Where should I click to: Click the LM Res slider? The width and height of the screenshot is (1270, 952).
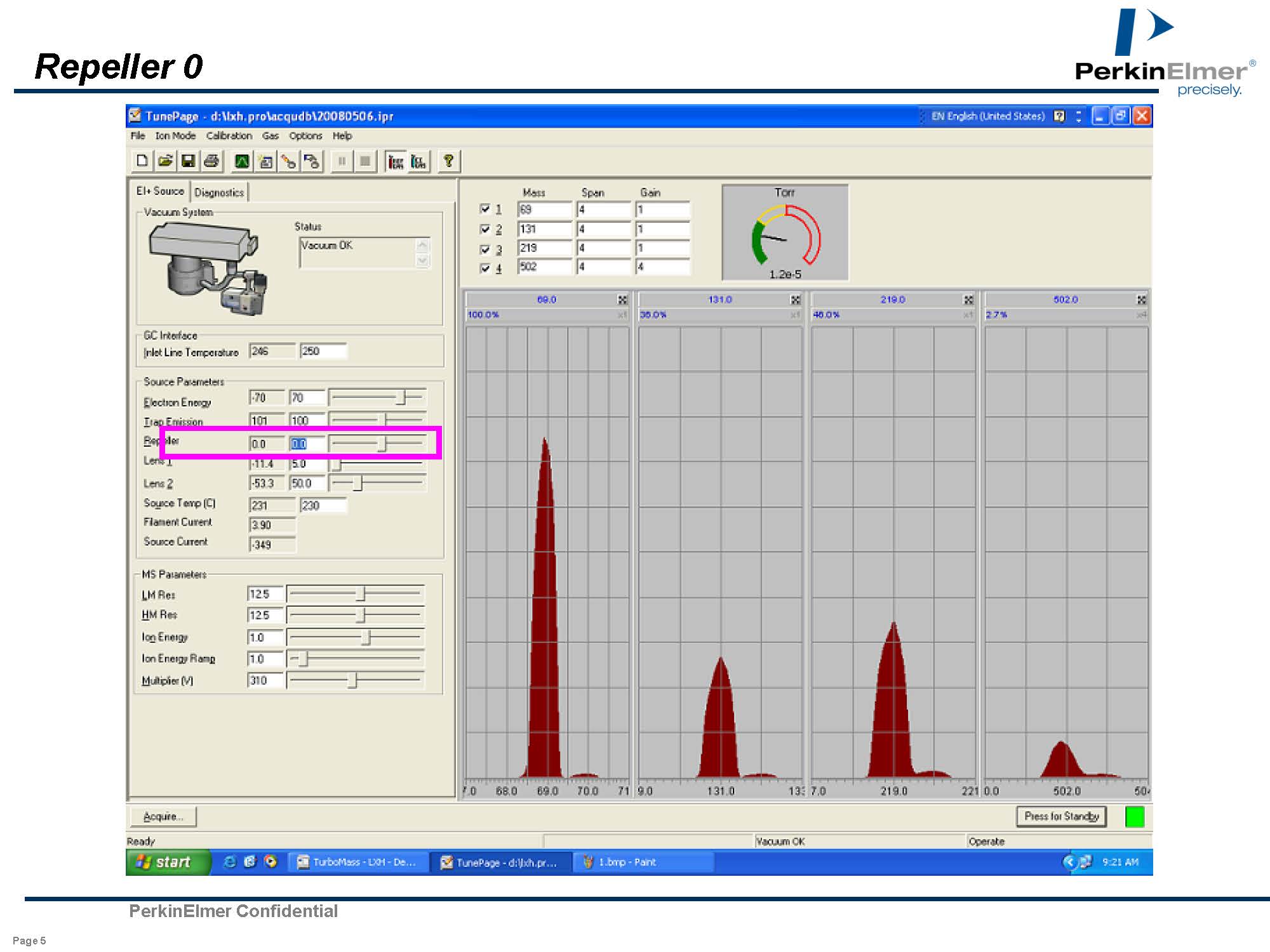click(x=356, y=594)
